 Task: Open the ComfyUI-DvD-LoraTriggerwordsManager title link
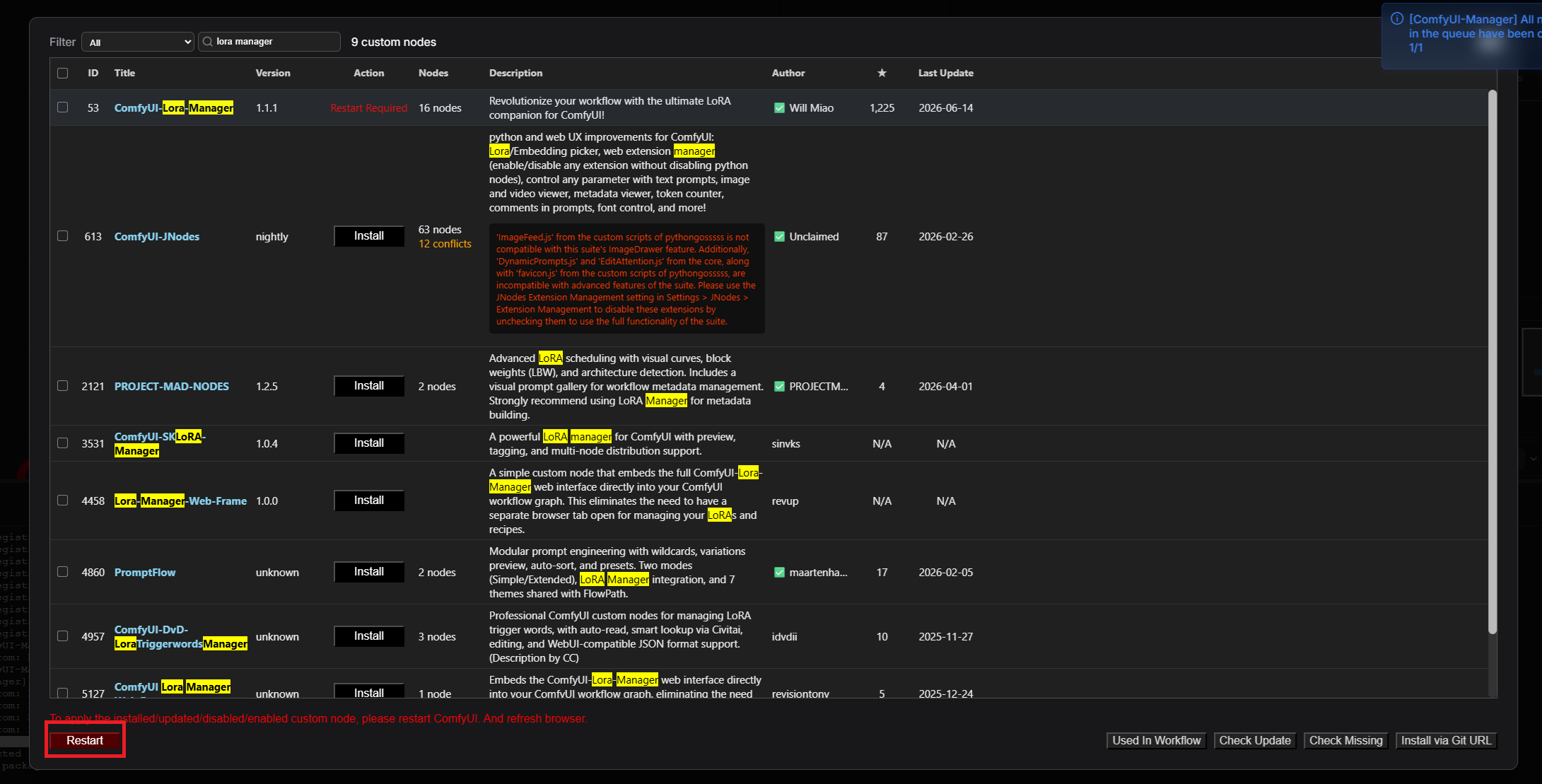(x=181, y=637)
